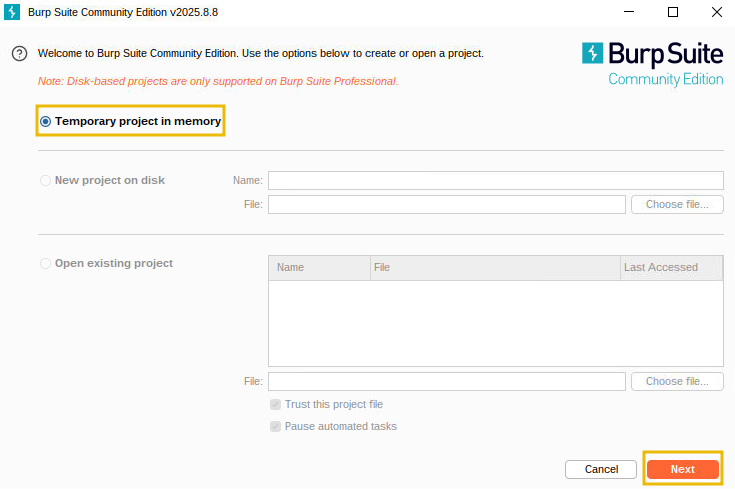
Task: Click the File field below projects table
Action: 446,381
